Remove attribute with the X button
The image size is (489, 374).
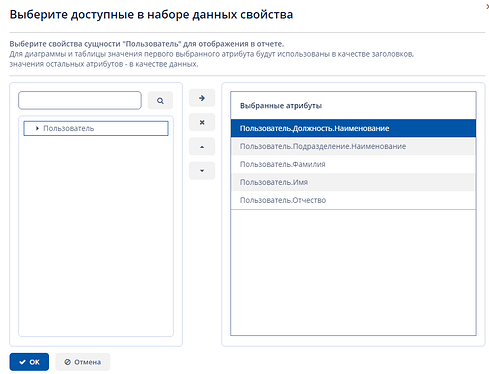[202, 122]
